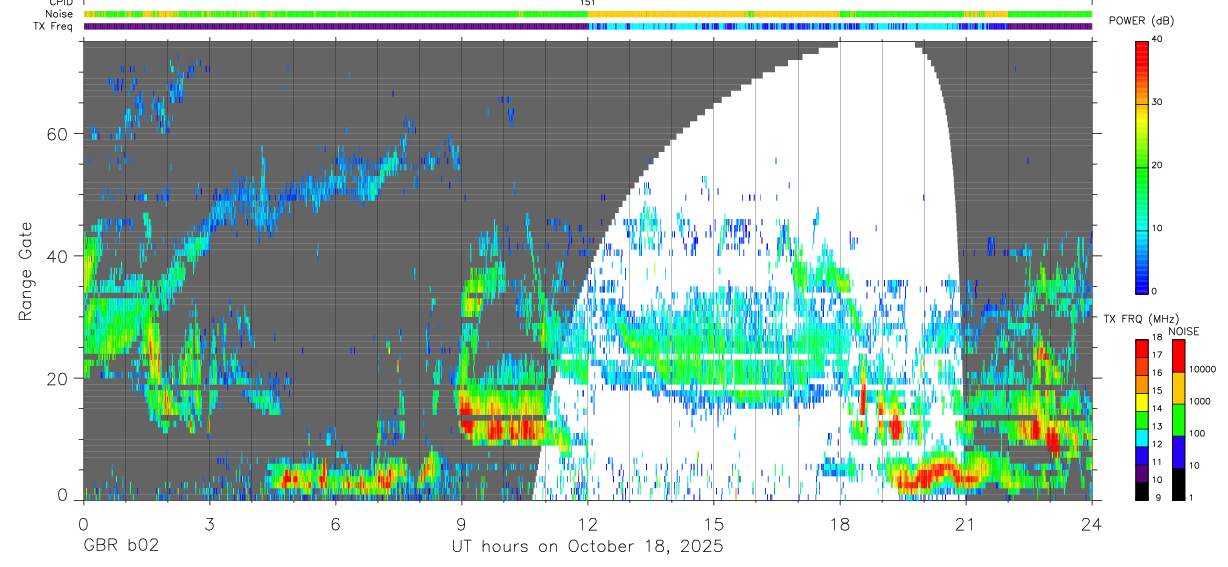Click the '18' tick on the UT hours axis
This screenshot has width=1228, height=567.
(x=840, y=523)
